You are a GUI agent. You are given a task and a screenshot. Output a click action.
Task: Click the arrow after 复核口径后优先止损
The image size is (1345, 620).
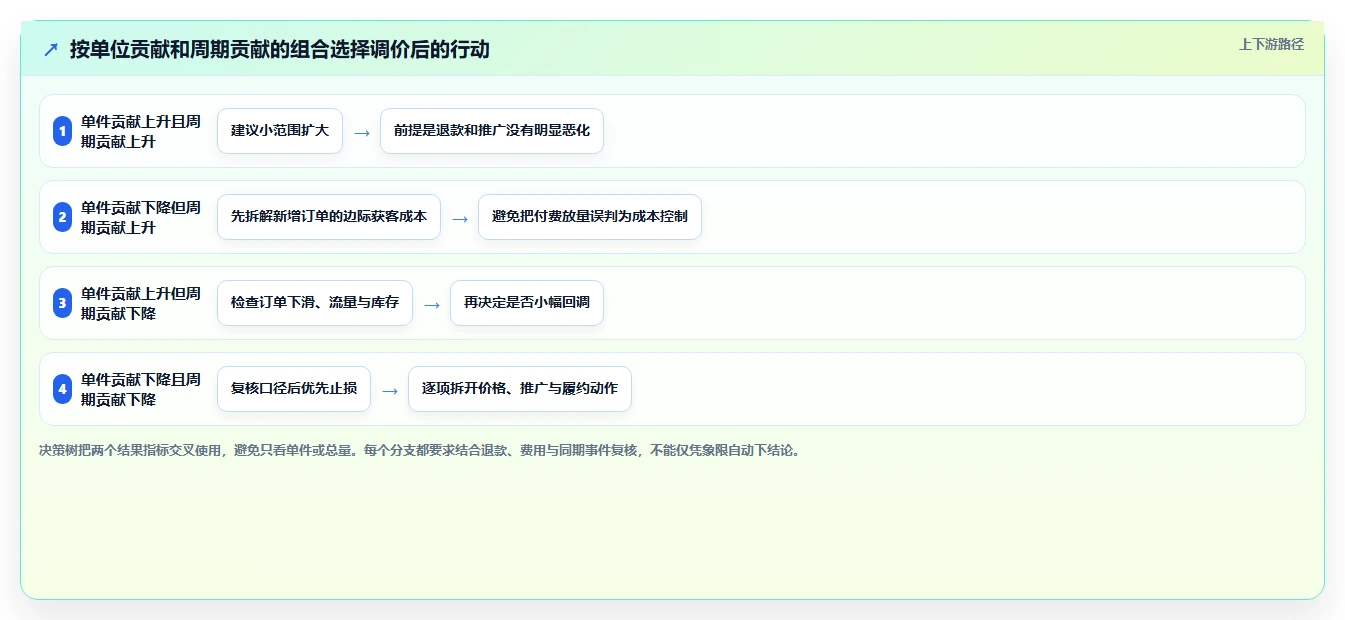[390, 390]
